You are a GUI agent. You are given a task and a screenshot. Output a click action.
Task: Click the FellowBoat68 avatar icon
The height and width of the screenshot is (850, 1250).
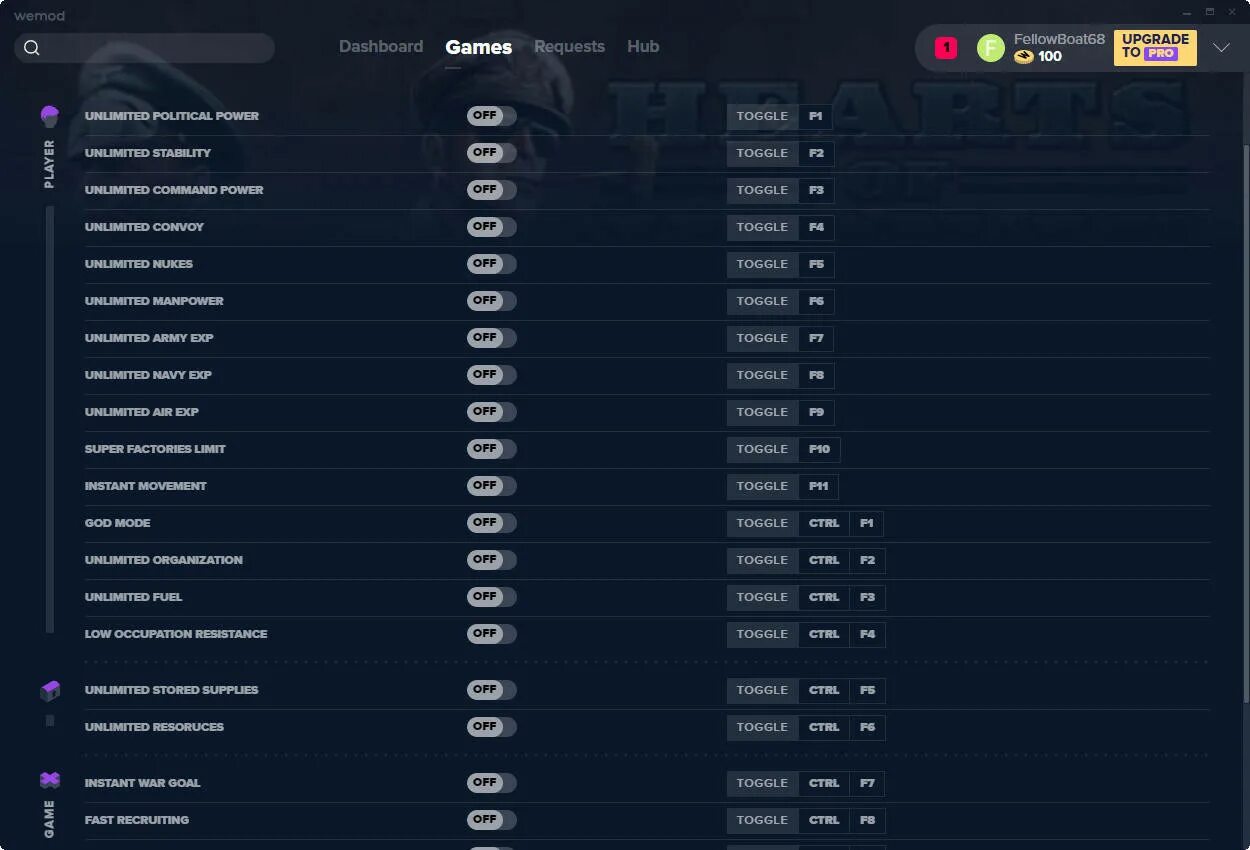(x=990, y=48)
